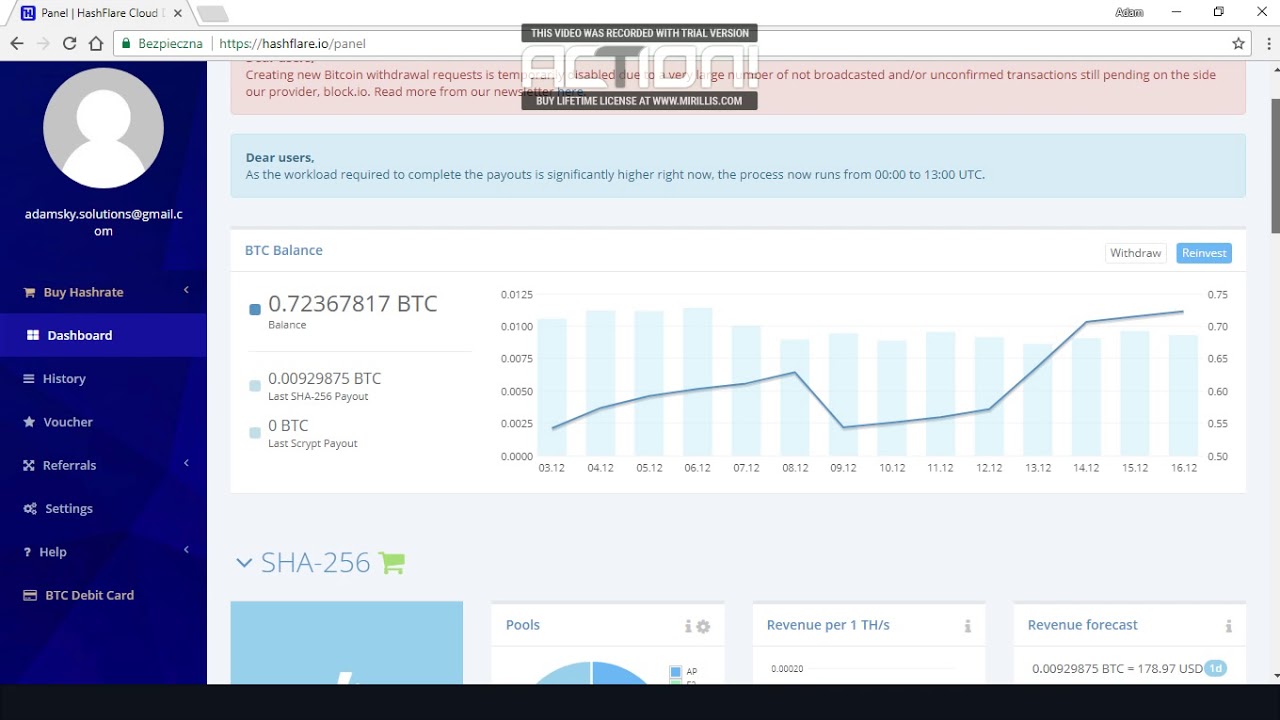Expand the Referrals submenu arrow

coord(186,463)
